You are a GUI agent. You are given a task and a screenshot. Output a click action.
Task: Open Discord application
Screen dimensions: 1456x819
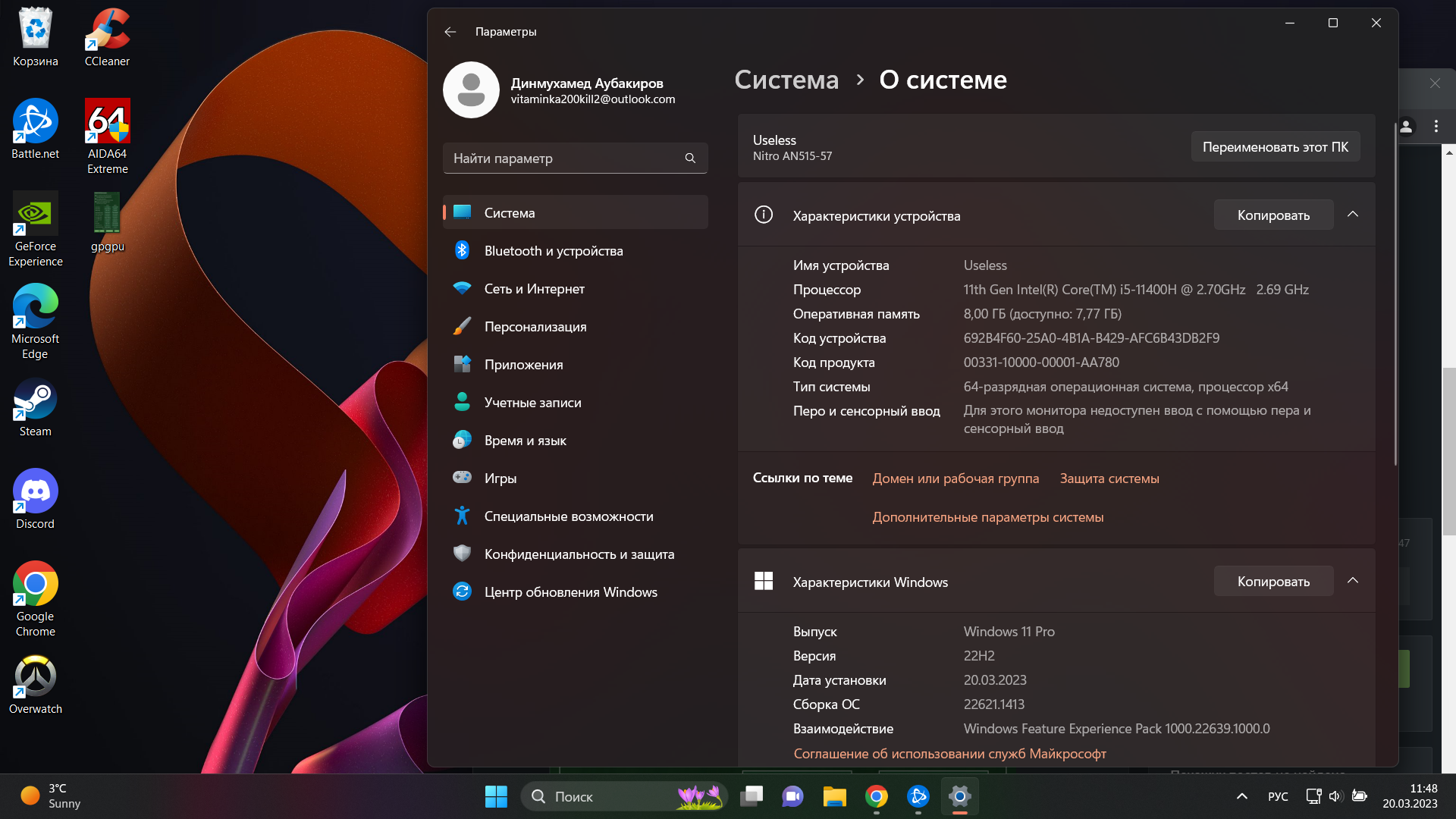tap(34, 493)
